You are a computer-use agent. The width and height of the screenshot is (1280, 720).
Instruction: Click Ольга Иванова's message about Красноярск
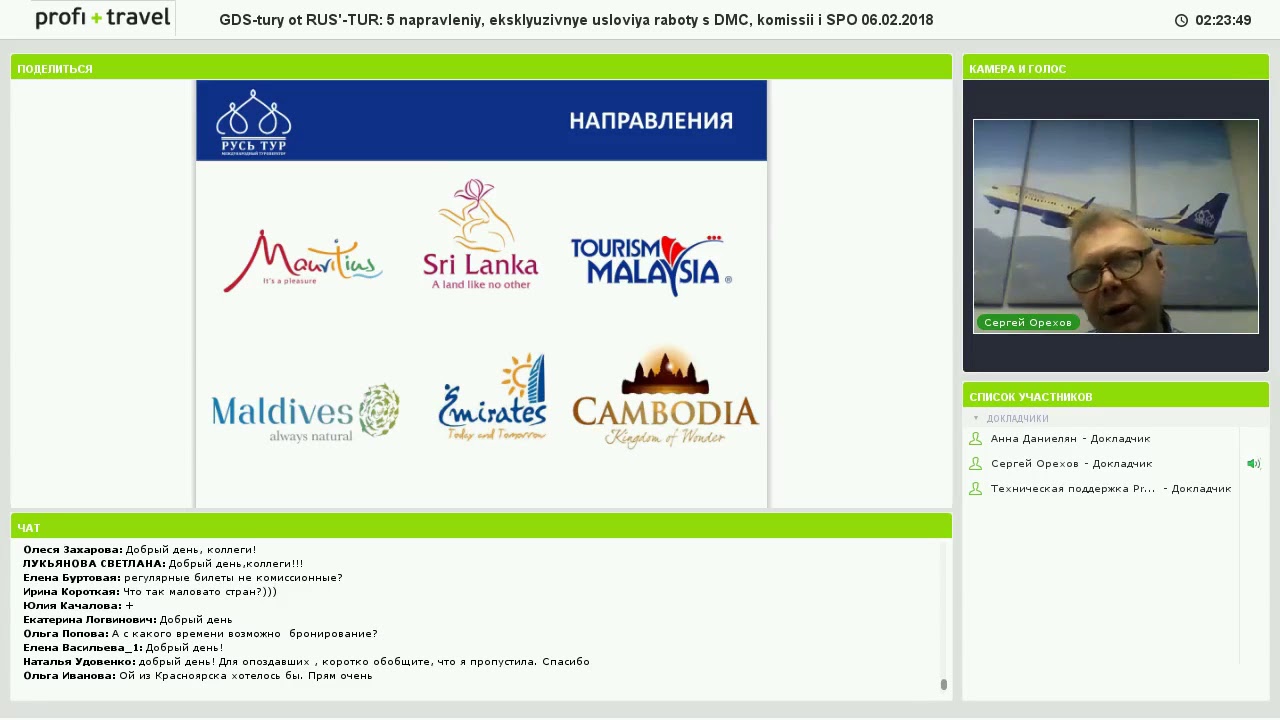(x=198, y=676)
